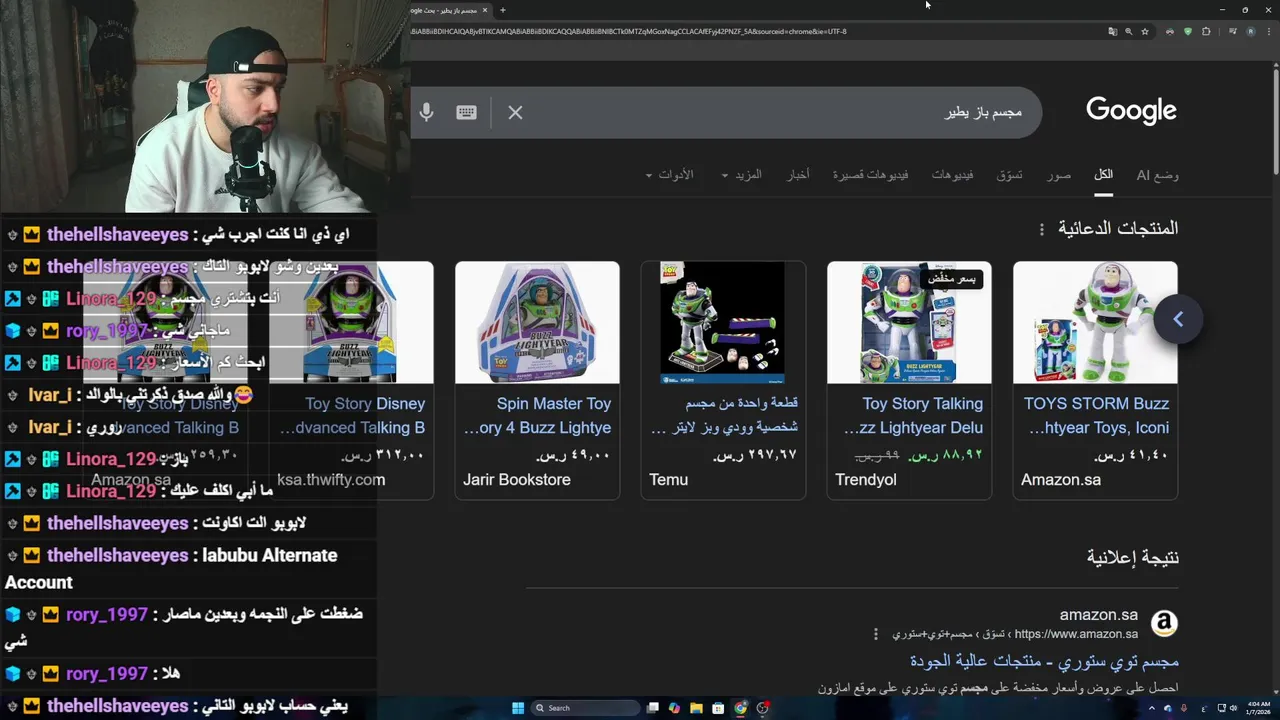Click Jarir Bookstore Buzz product image
This screenshot has width=1280, height=720.
point(537,322)
